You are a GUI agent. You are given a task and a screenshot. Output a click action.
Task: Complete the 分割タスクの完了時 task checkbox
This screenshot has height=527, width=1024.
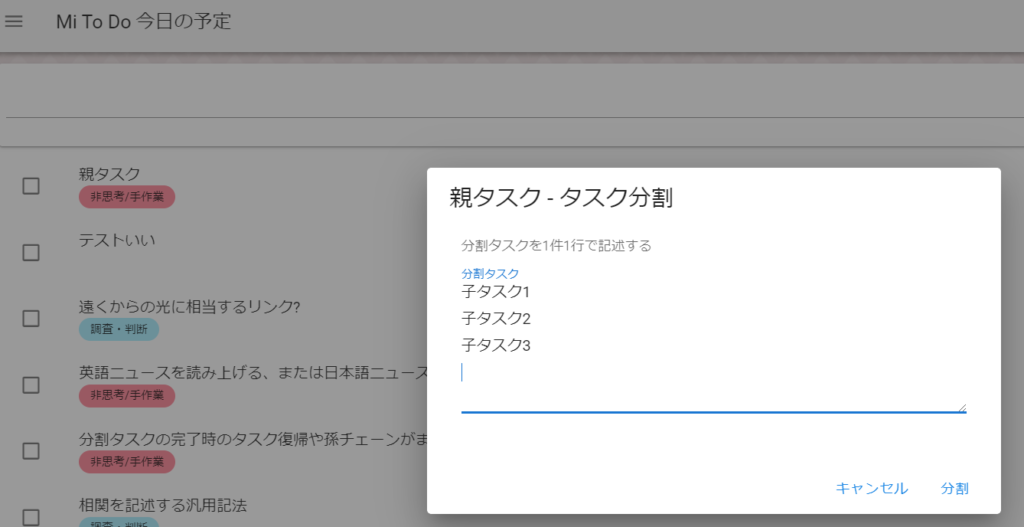[x=31, y=451]
